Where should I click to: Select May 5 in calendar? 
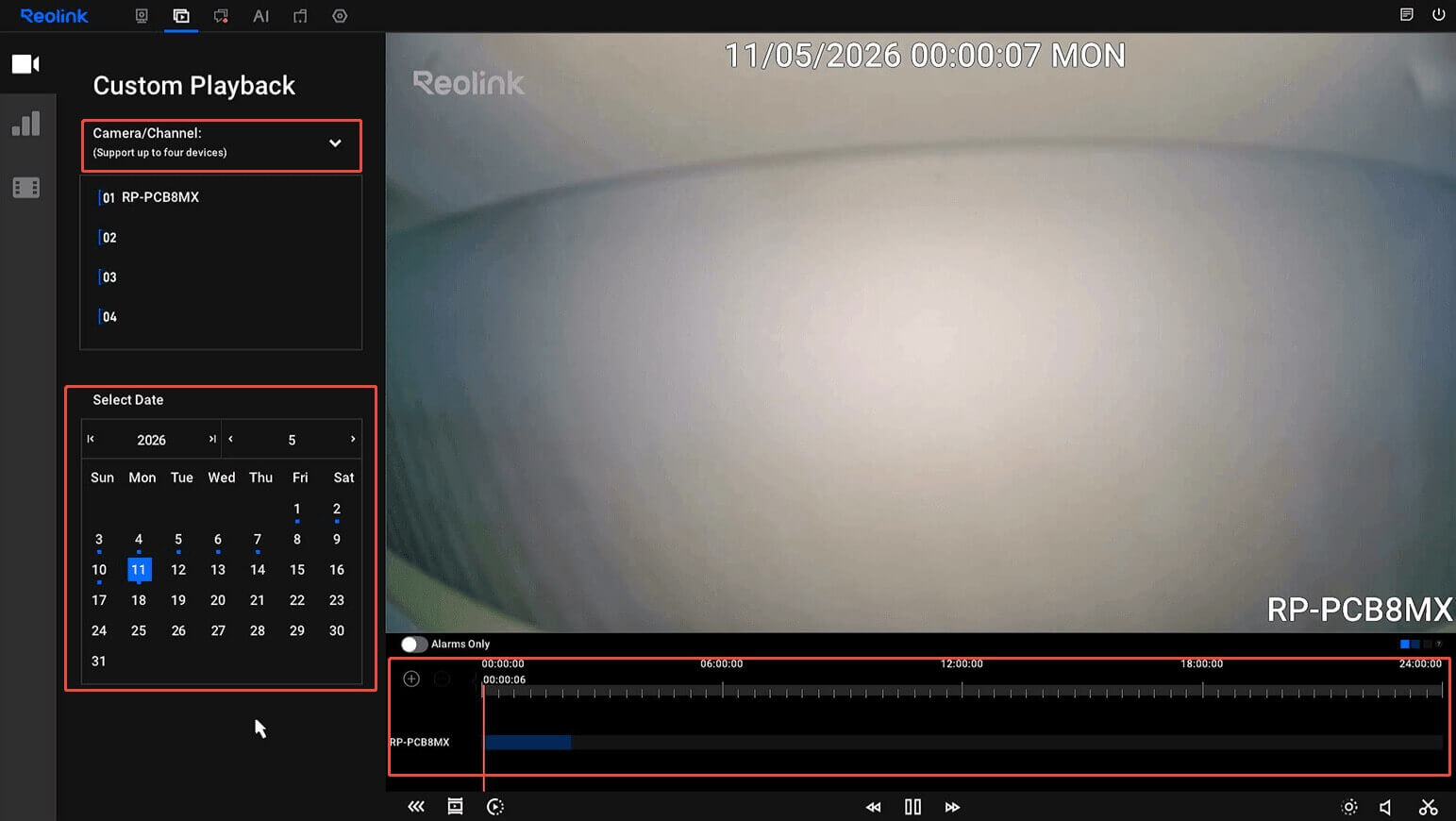coord(178,540)
